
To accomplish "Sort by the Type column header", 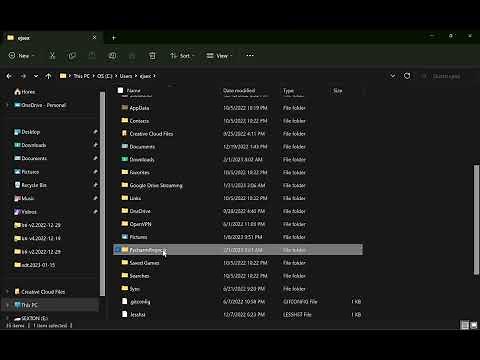I will pyautogui.click(x=288, y=90).
